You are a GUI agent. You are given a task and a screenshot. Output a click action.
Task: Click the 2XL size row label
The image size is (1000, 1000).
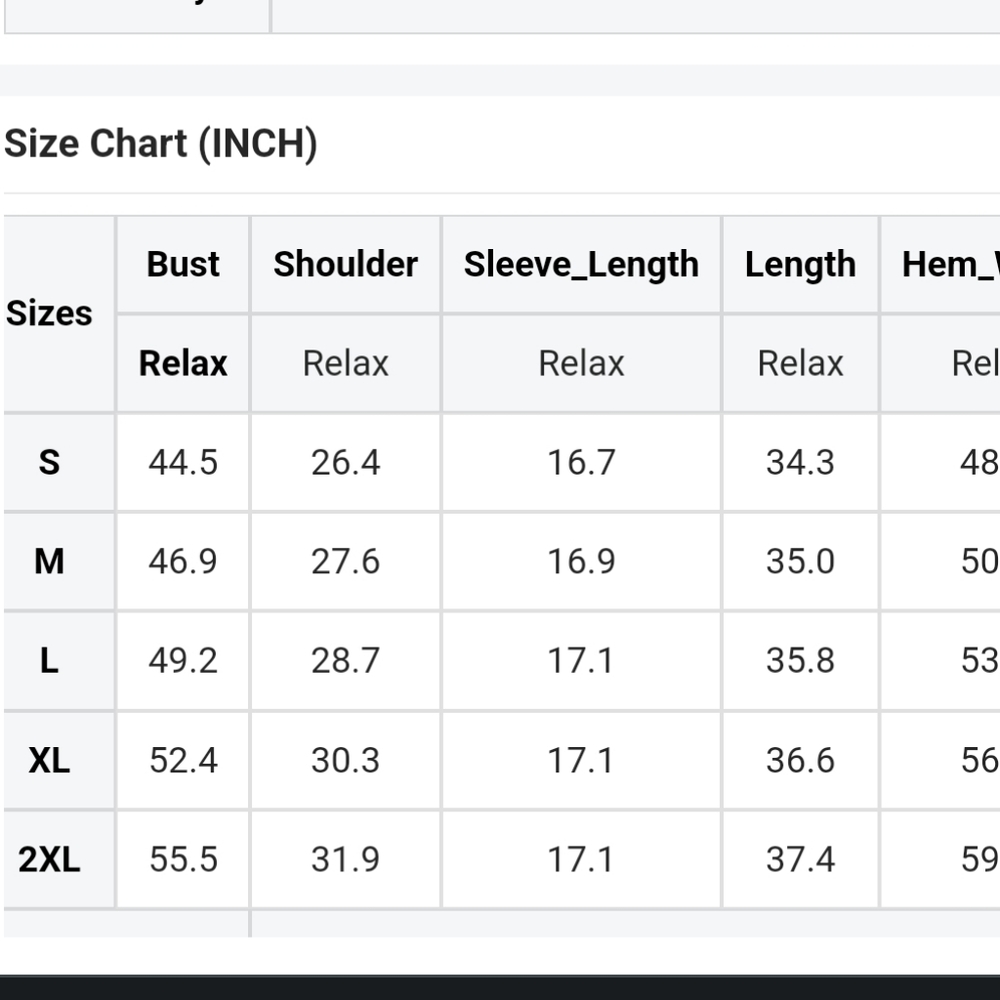(49, 859)
